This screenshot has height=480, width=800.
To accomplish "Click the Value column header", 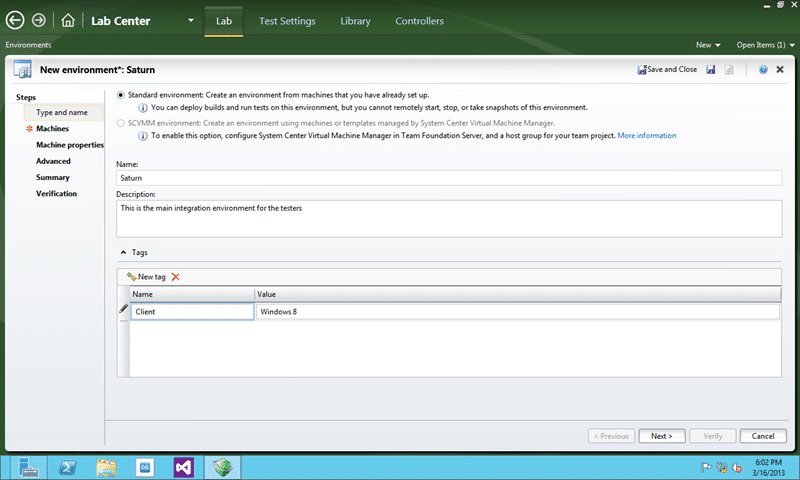I will (x=518, y=294).
